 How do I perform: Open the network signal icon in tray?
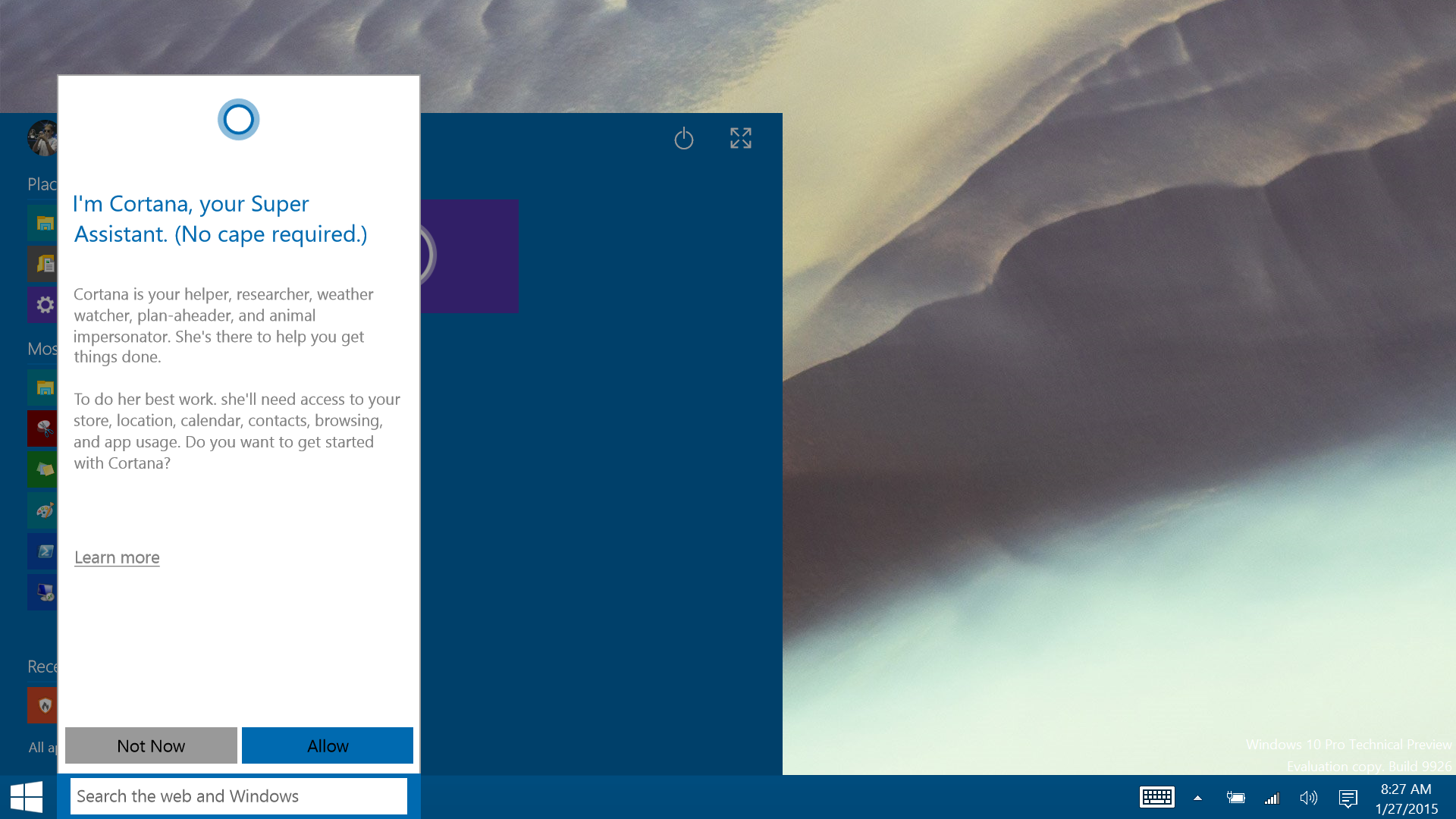click(1272, 798)
